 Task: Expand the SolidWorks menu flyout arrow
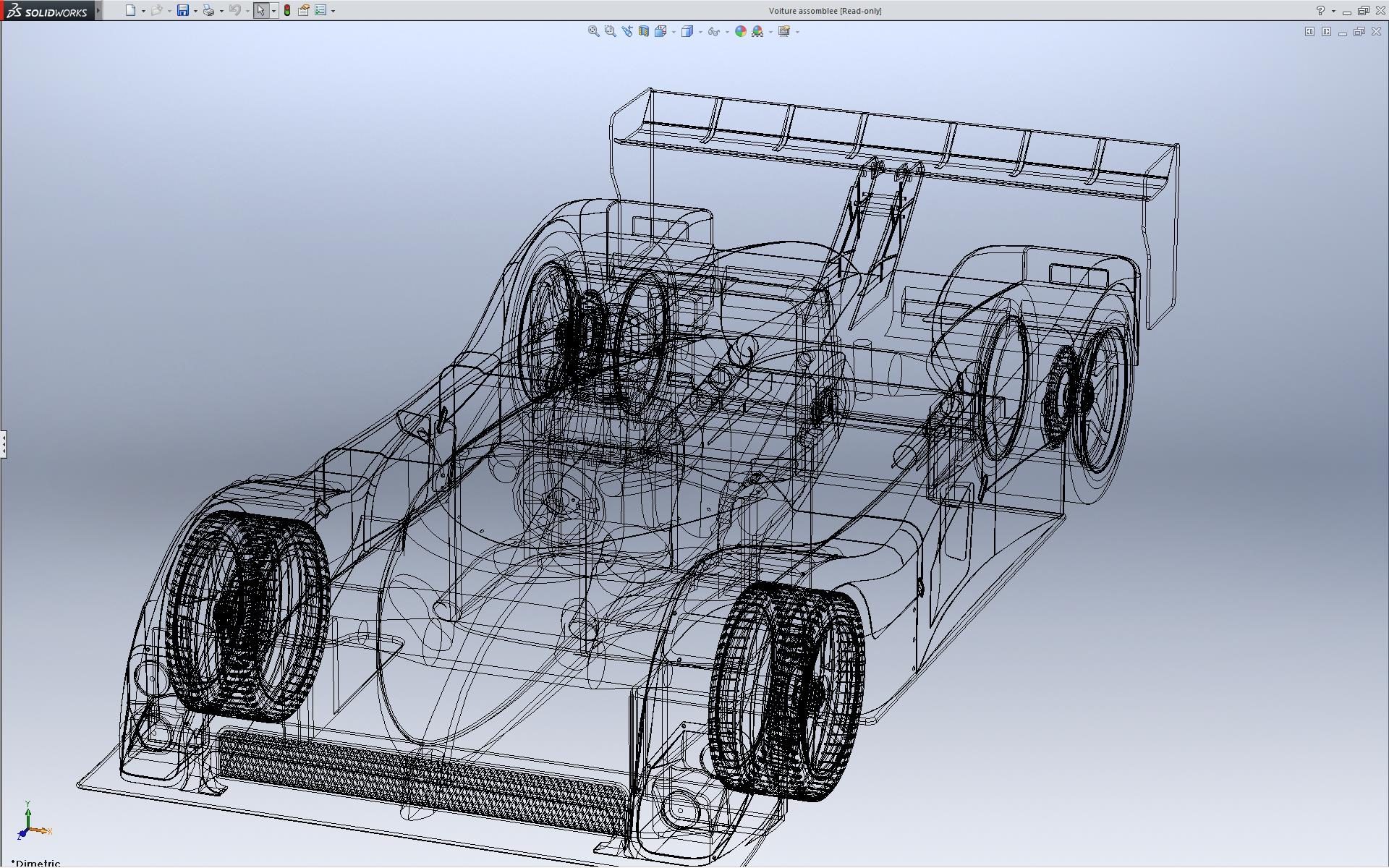click(x=98, y=10)
